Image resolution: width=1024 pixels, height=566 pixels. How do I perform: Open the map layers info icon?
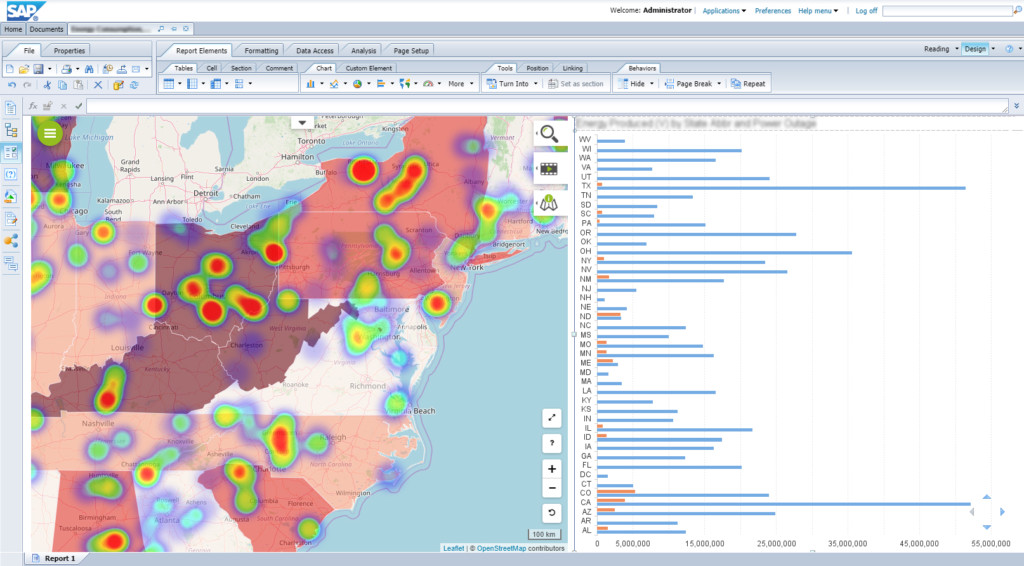(x=549, y=203)
